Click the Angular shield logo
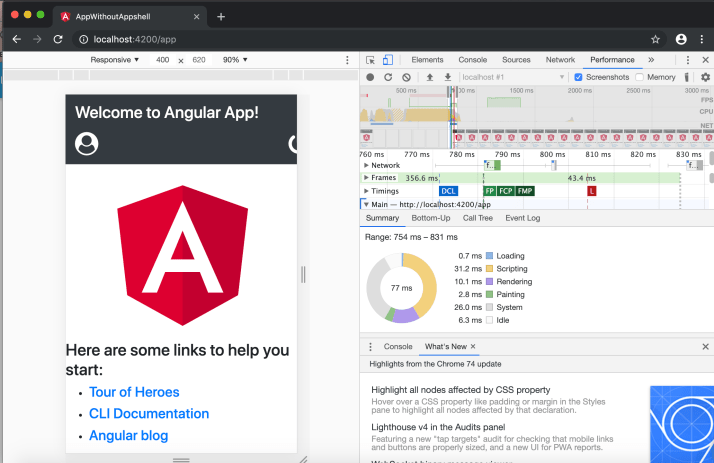The width and height of the screenshot is (714, 463). coord(183,255)
